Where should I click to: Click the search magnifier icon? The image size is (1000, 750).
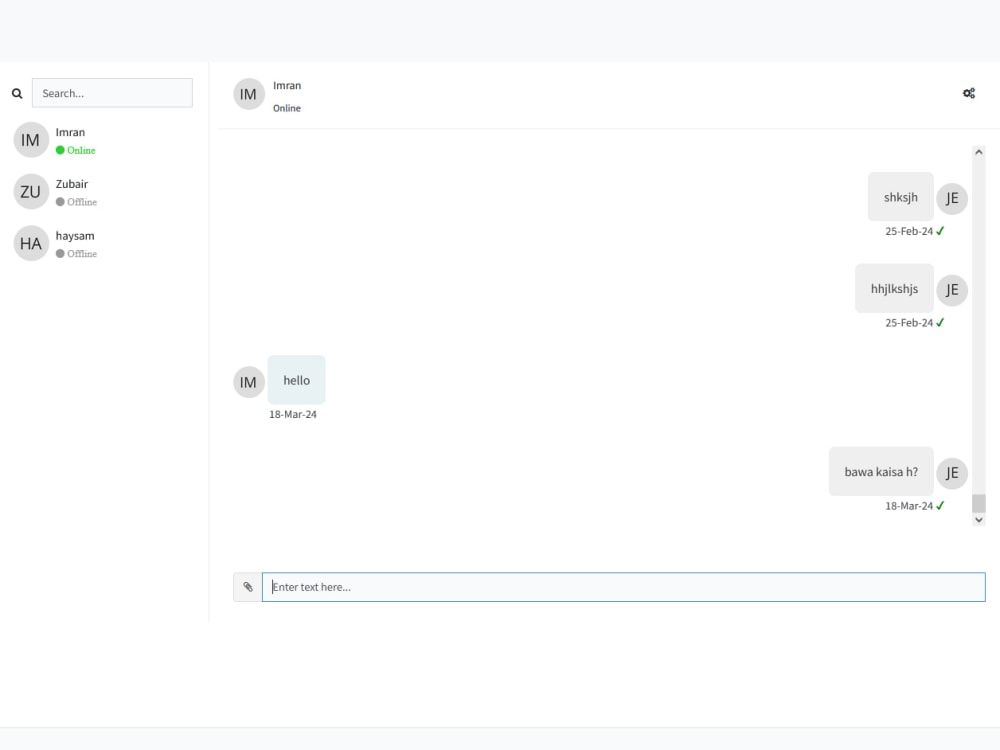click(17, 94)
